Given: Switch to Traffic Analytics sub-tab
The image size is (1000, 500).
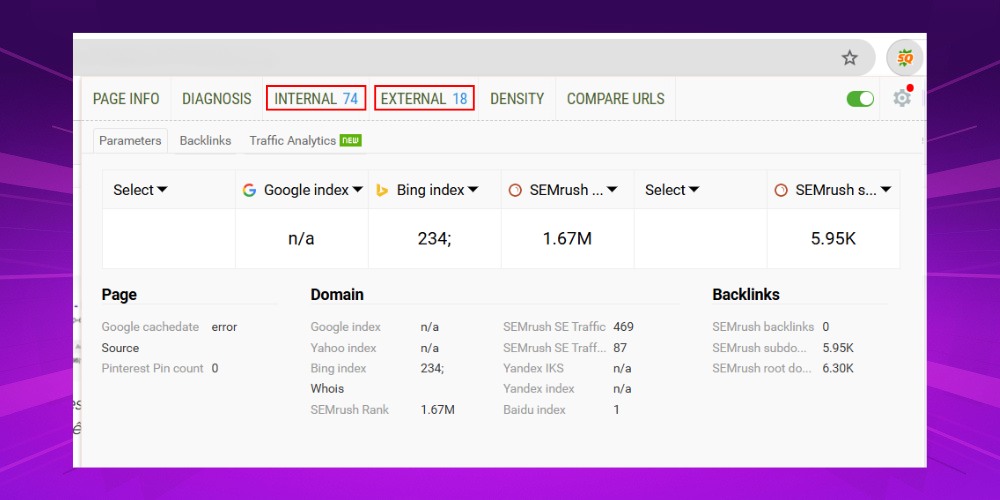Looking at the screenshot, I should tap(305, 140).
